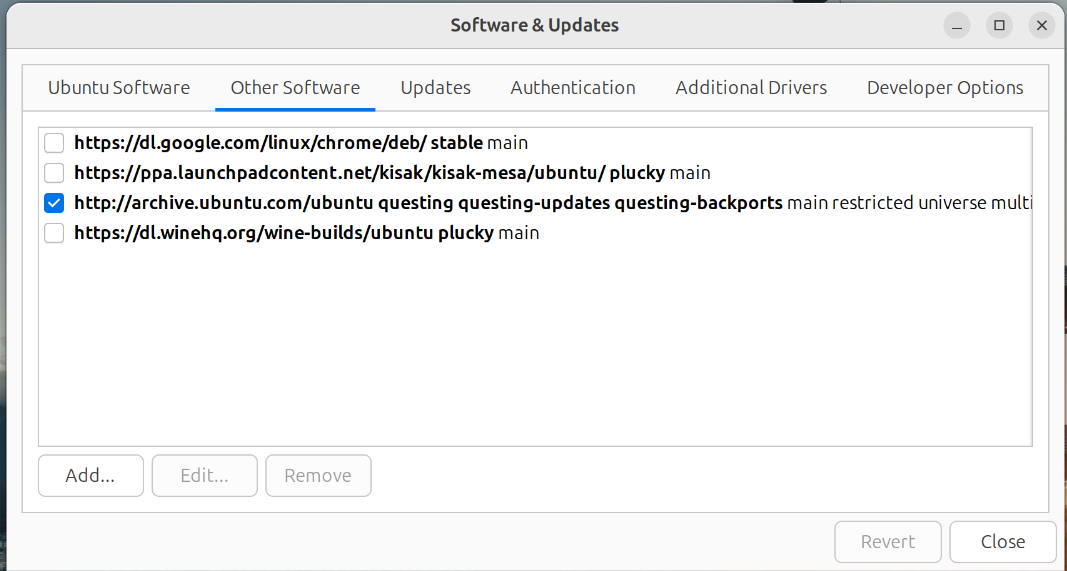Screen dimensions: 1067x571
Task: Uncheck the archive.ubuntu.com questing source
Action: coord(54,203)
